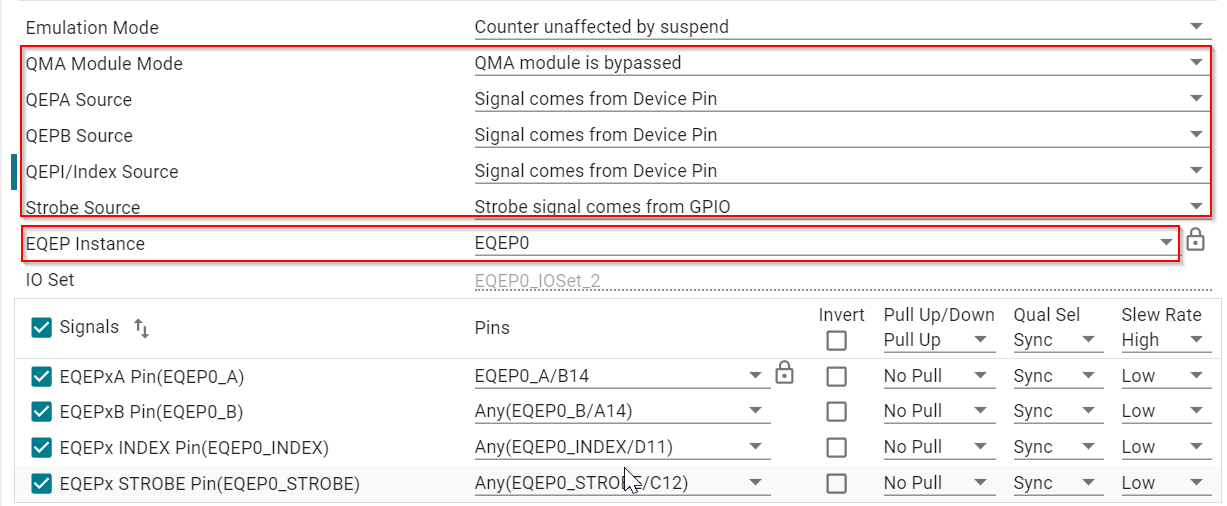Uncheck EQEPx STROBE Pin signal checkbox
The height and width of the screenshot is (506, 1227).
tap(42, 484)
